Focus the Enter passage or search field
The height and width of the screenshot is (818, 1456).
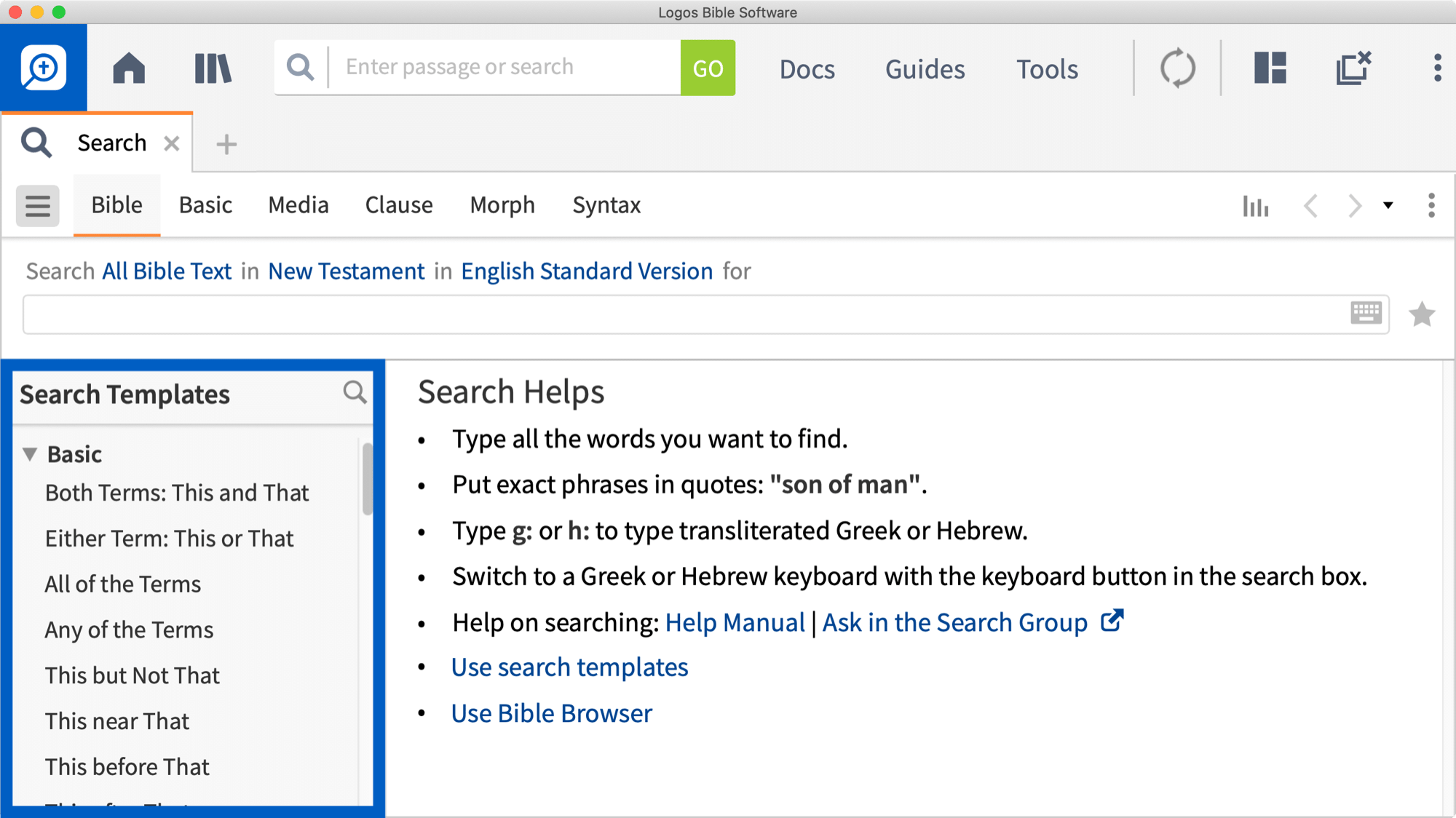tap(505, 67)
